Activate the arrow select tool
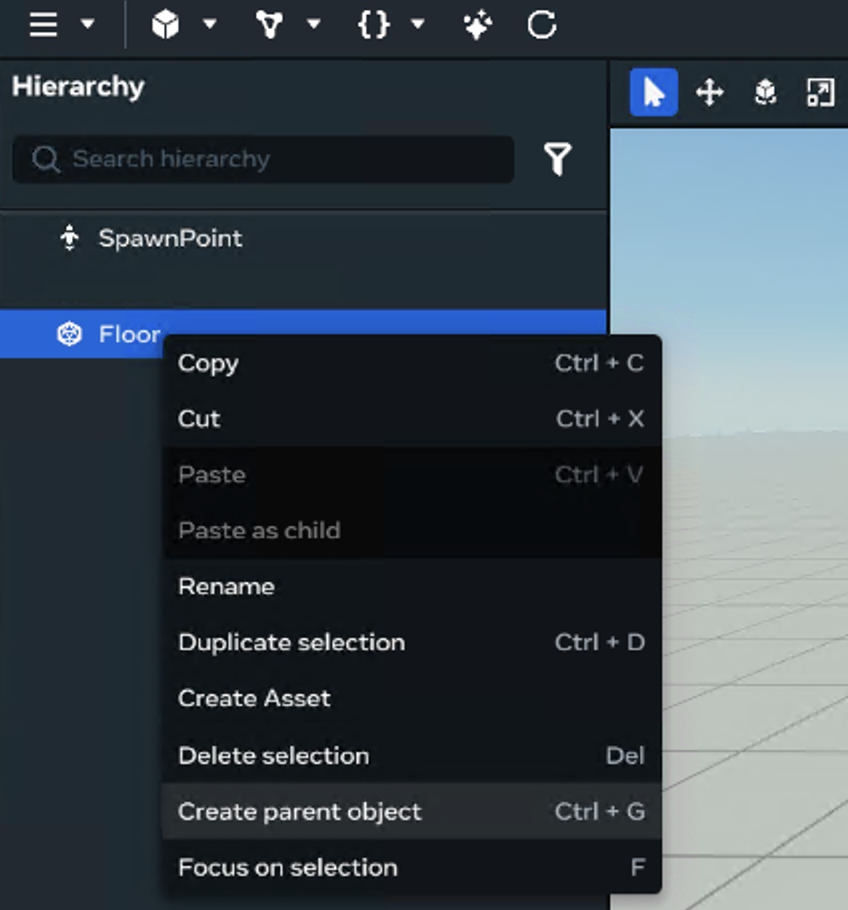 (x=654, y=93)
